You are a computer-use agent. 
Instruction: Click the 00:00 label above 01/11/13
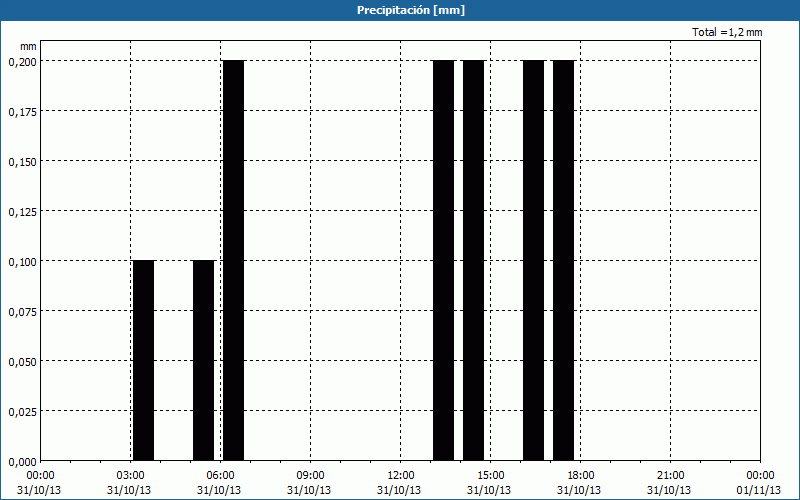[760, 475]
